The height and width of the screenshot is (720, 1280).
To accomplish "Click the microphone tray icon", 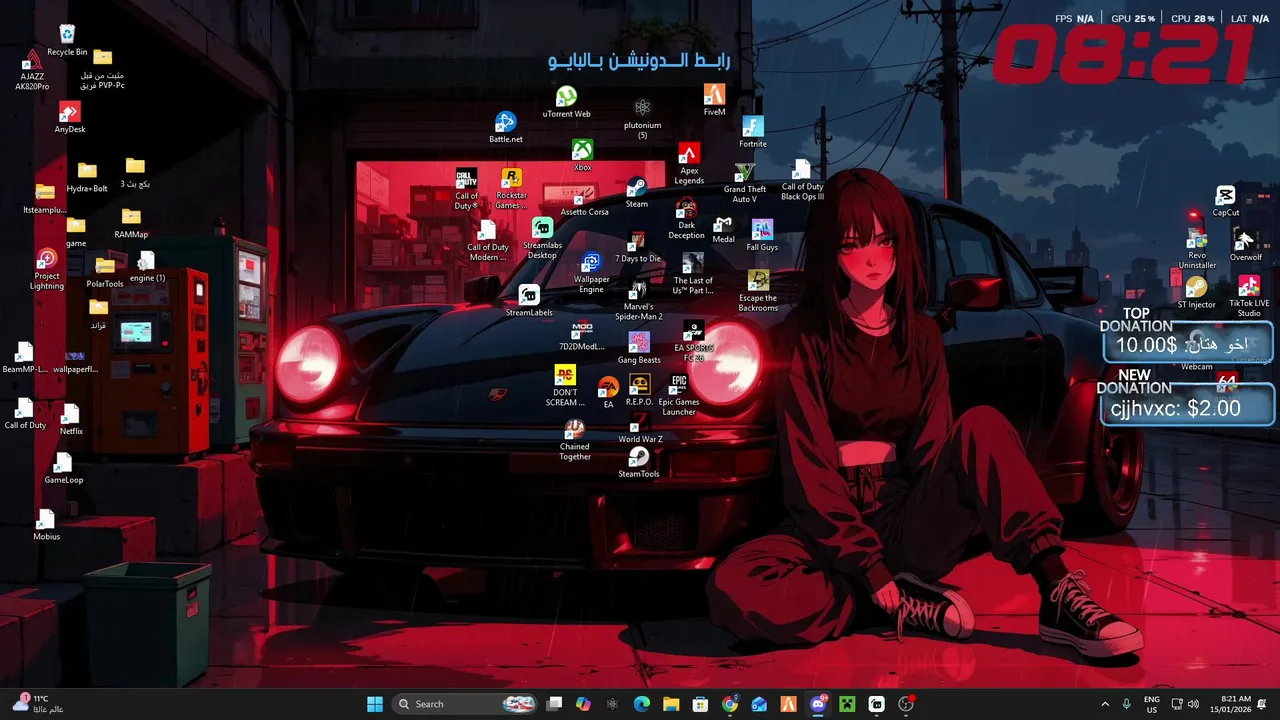I will [1127, 704].
